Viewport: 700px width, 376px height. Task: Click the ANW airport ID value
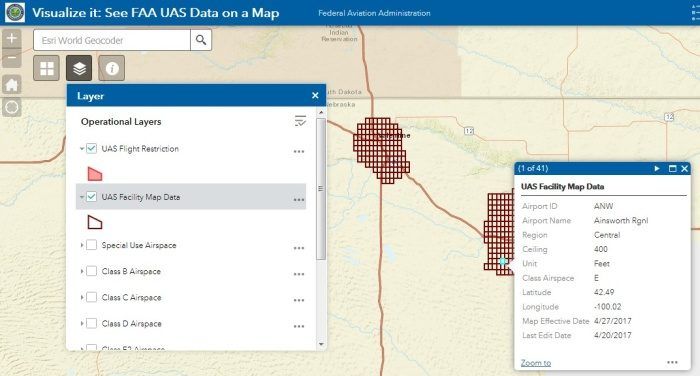coord(604,206)
